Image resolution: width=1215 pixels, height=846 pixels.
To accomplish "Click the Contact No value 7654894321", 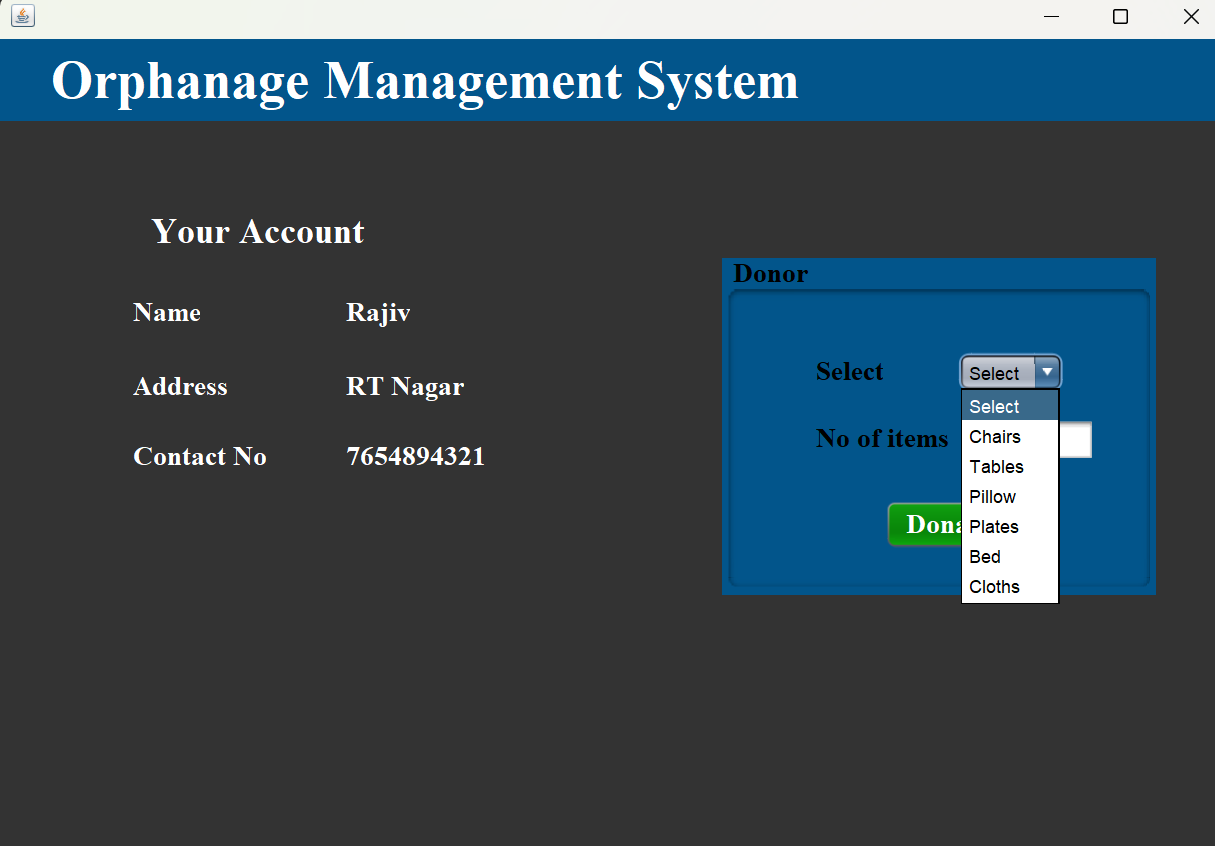I will click(415, 456).
